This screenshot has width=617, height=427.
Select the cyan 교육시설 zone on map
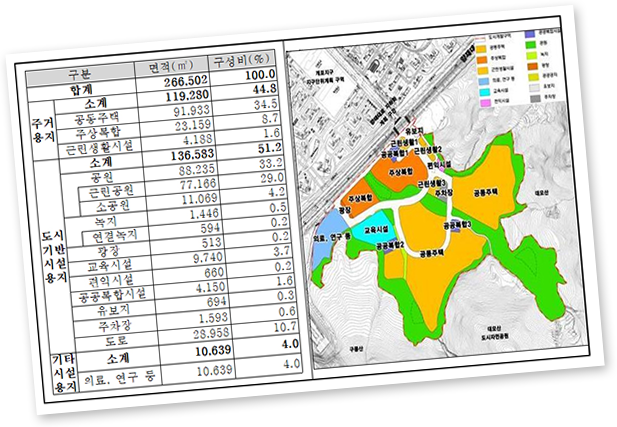point(371,228)
